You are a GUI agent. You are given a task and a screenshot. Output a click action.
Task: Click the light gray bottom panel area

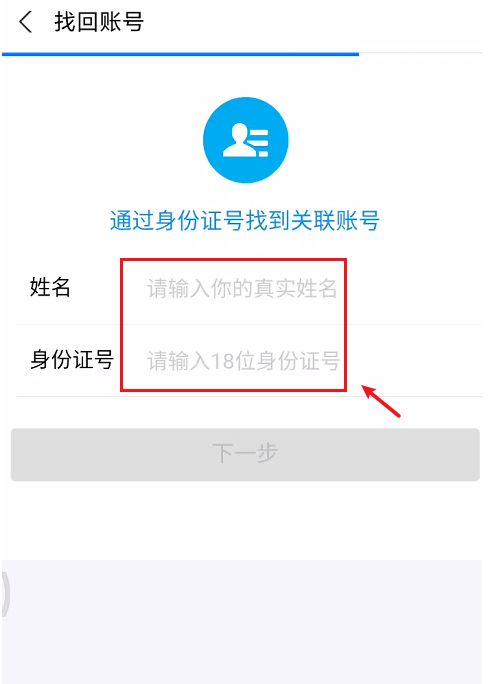[x=244, y=622]
